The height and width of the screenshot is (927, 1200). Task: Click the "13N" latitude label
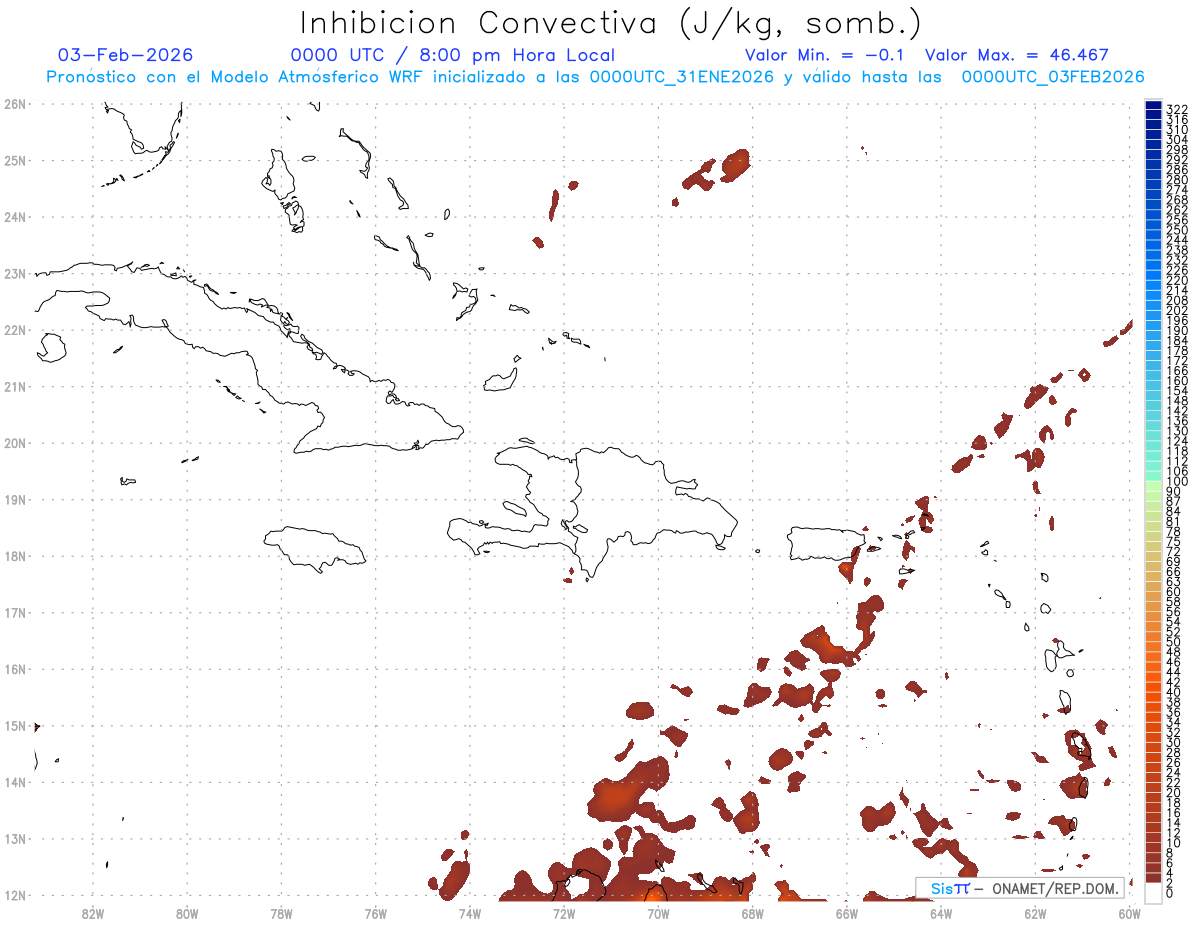(x=15, y=838)
